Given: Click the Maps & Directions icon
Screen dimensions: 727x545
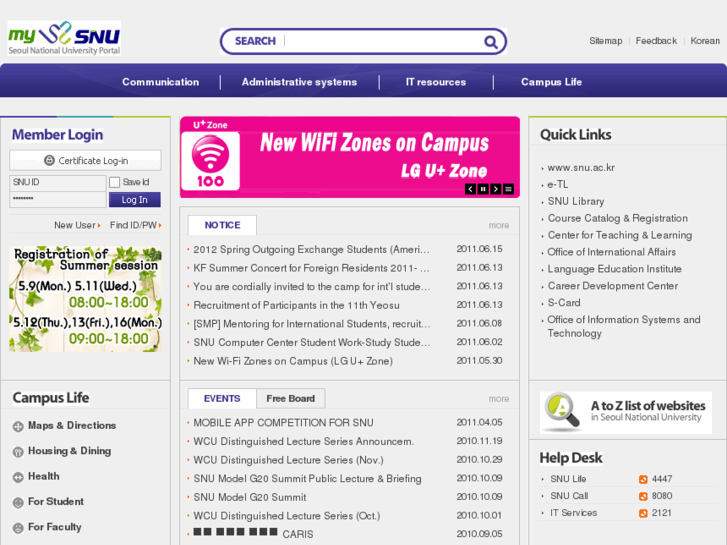Looking at the screenshot, I should pos(18,426).
